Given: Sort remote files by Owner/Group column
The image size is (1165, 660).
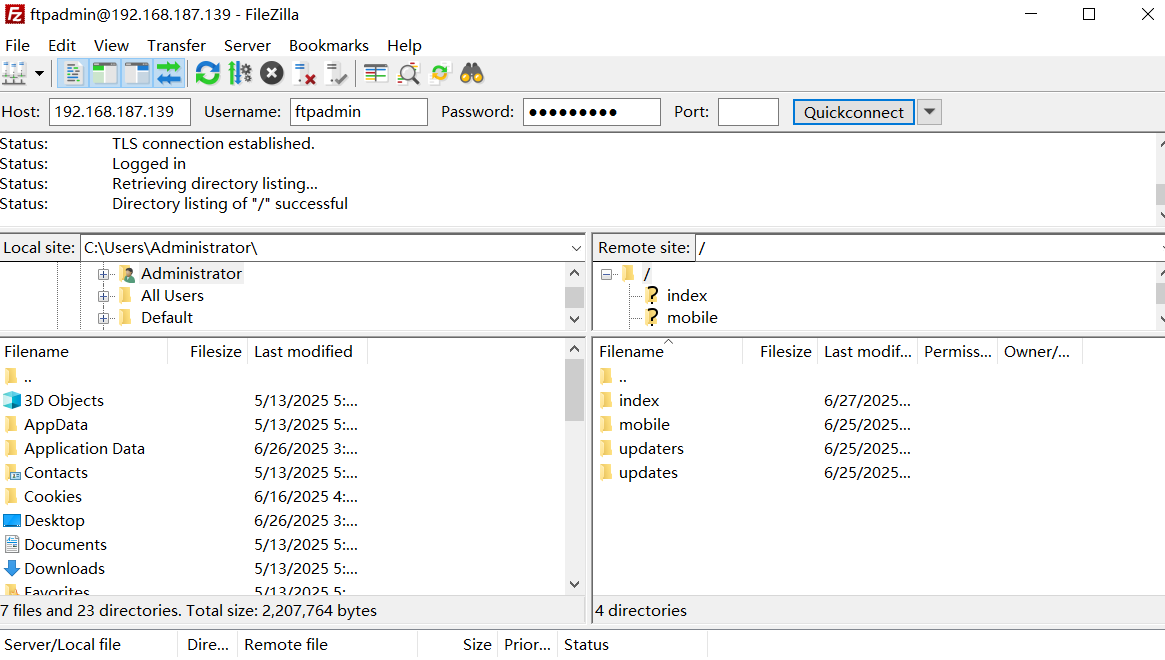Looking at the screenshot, I should pos(1040,352).
